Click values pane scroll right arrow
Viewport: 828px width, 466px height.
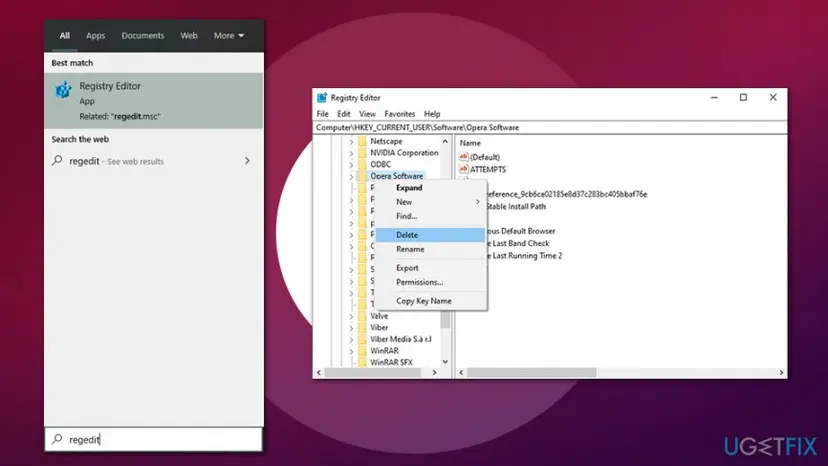[782, 372]
